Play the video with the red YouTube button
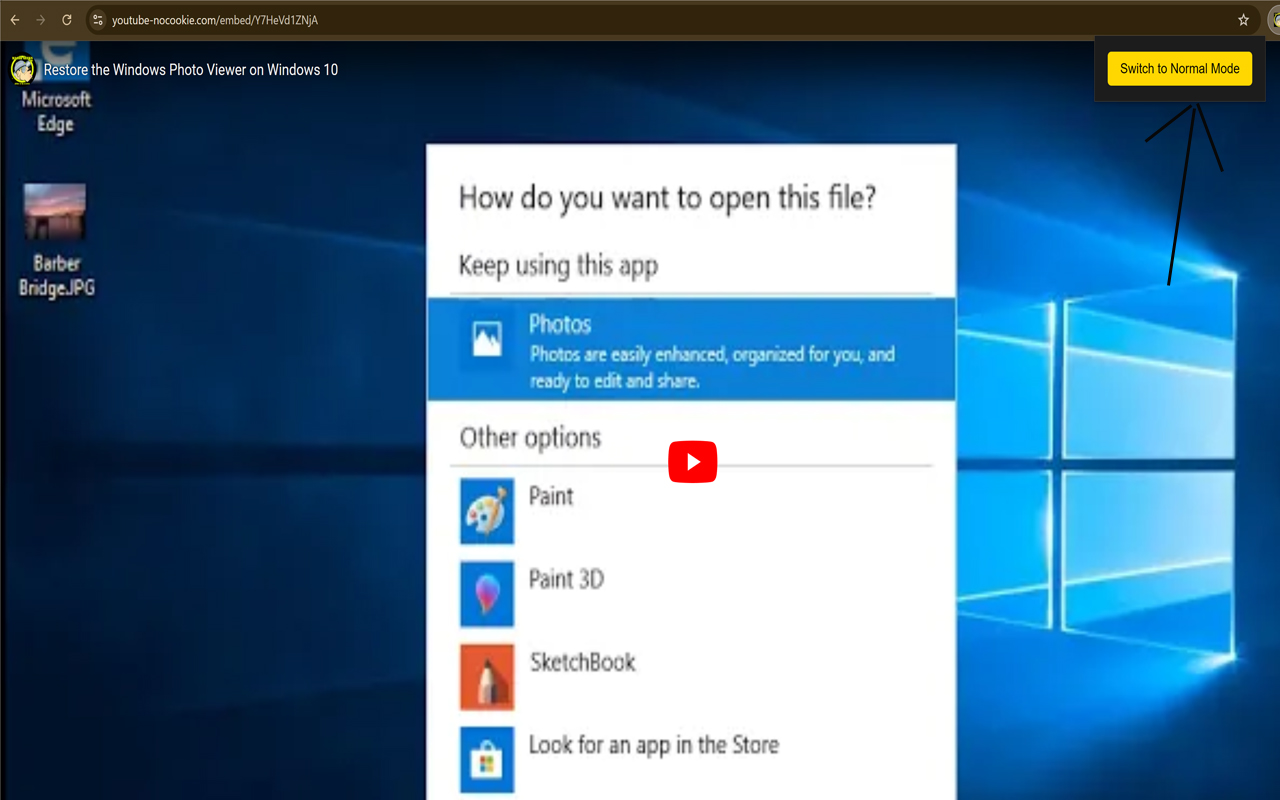This screenshot has height=800, width=1280. coord(693,462)
